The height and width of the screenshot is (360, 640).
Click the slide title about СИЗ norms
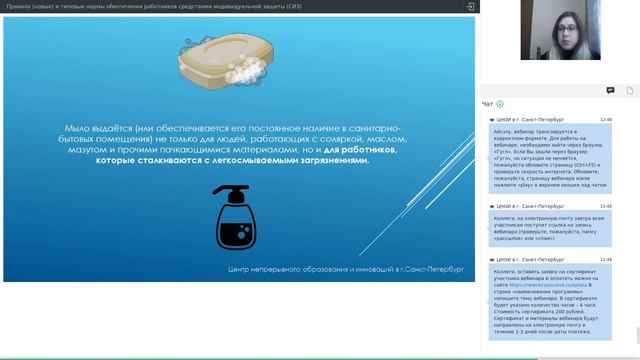point(154,7)
